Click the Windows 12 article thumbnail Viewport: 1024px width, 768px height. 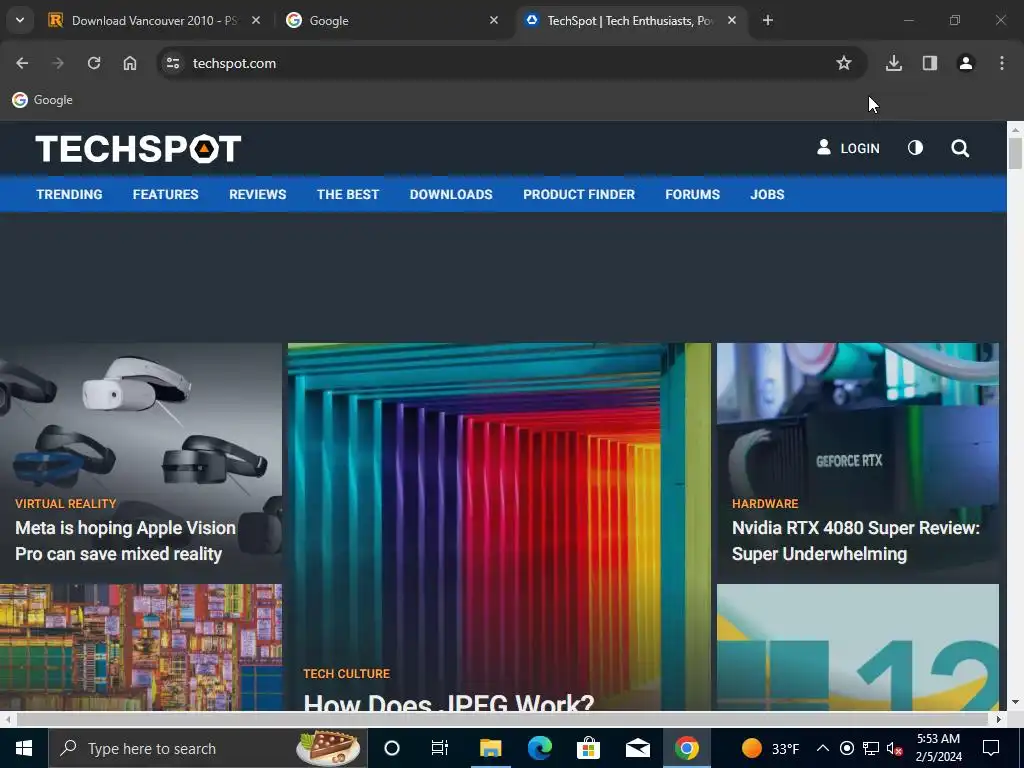pyautogui.click(x=857, y=647)
